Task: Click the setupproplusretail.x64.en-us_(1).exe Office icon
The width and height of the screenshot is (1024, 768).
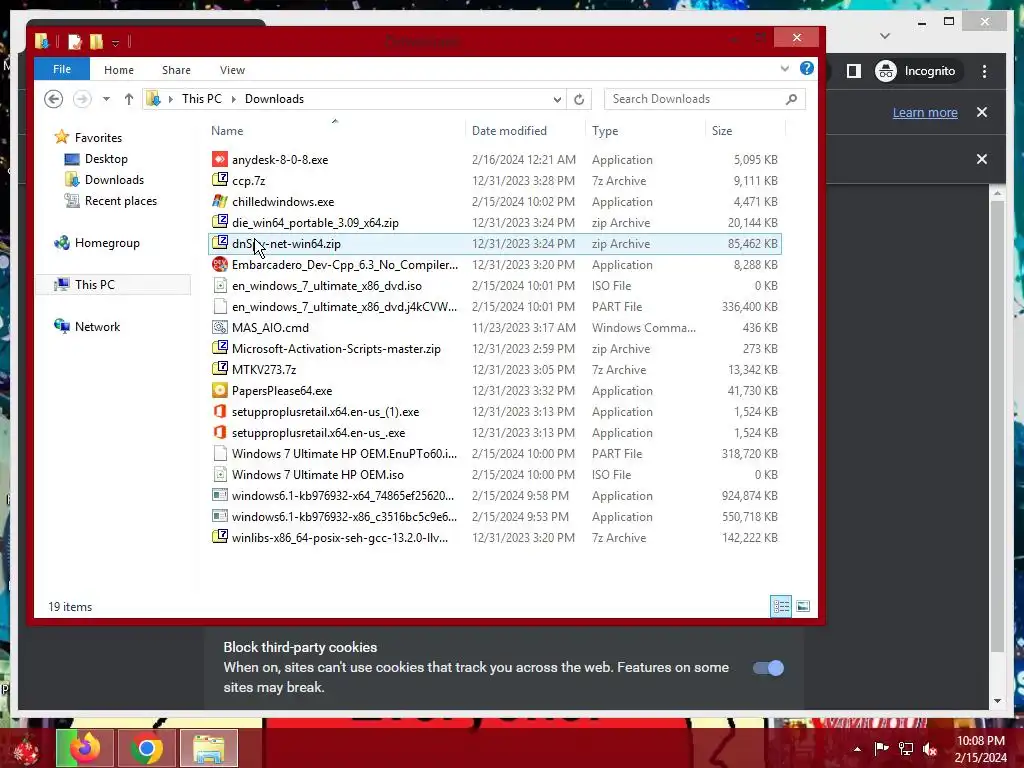Action: tap(220, 411)
